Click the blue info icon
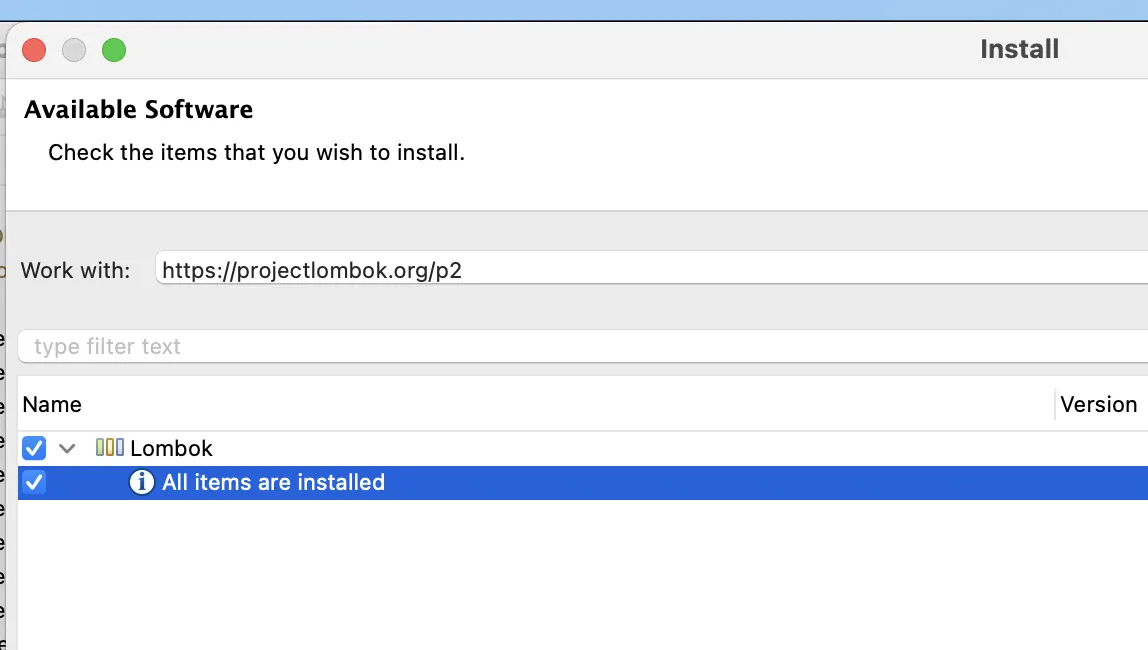 (142, 483)
